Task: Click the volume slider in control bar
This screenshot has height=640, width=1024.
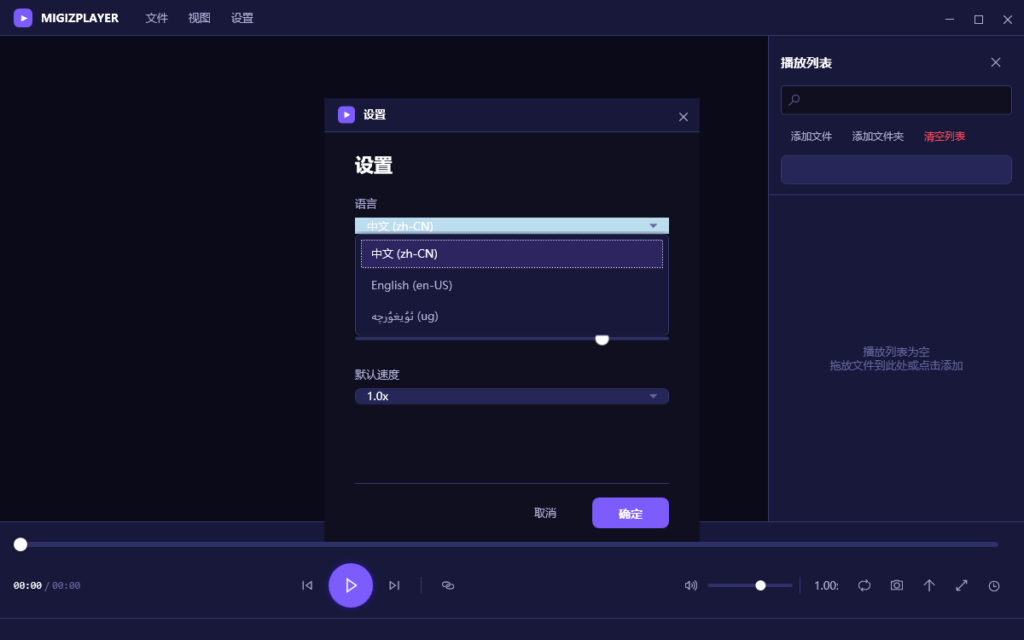Action: tap(750, 586)
